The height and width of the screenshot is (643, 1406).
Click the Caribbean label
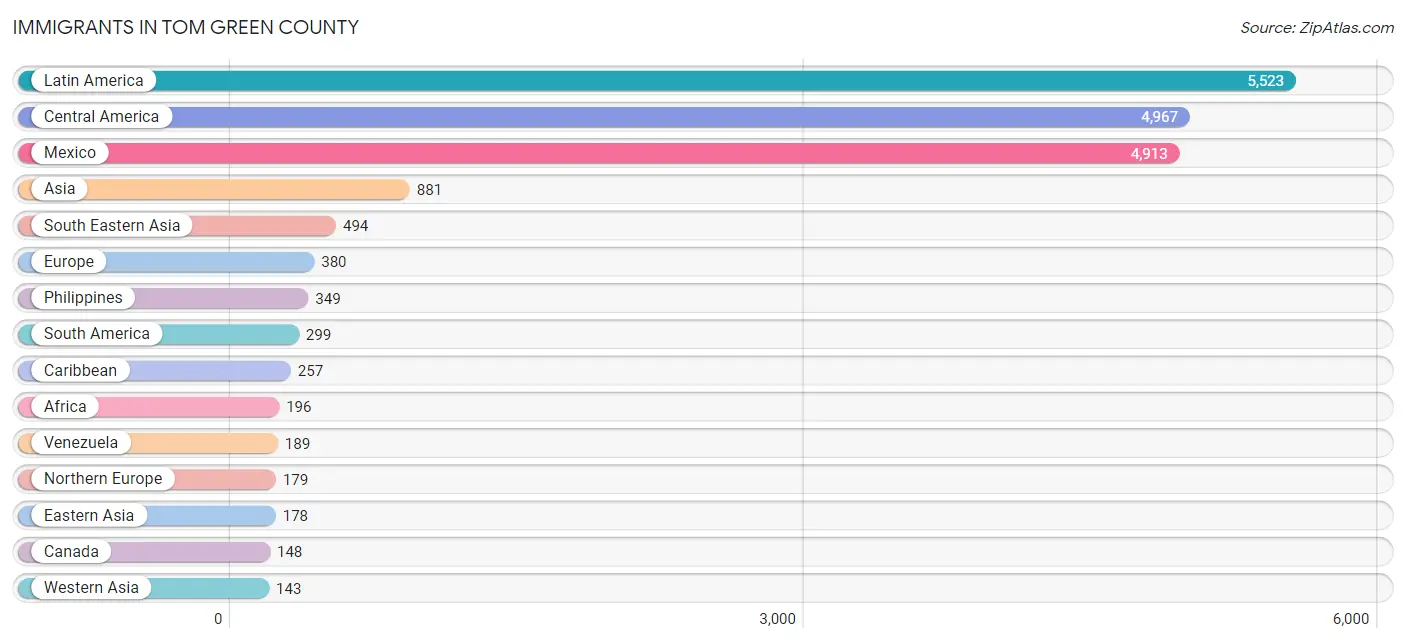coord(80,370)
